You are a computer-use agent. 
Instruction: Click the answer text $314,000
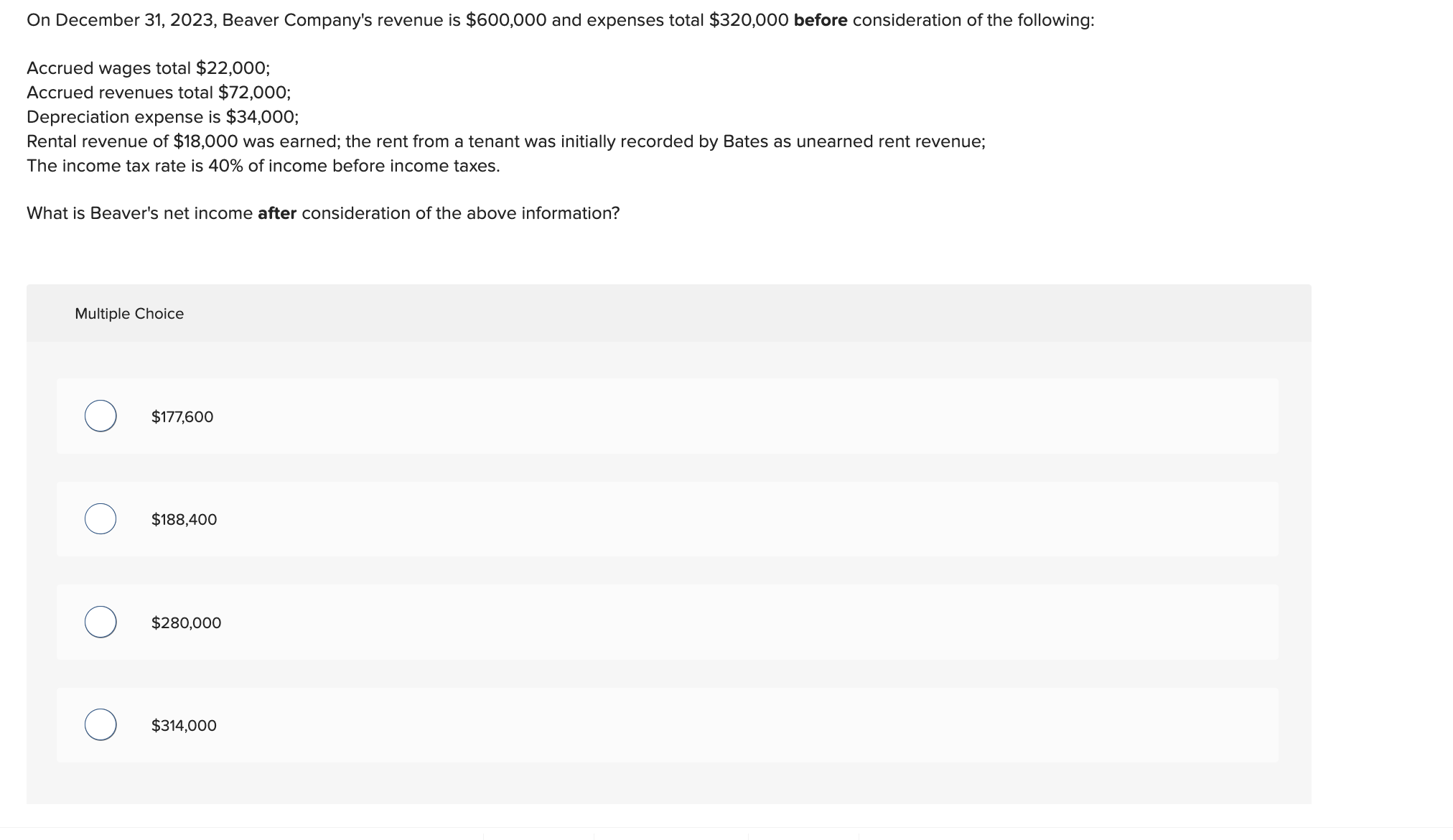click(x=184, y=725)
